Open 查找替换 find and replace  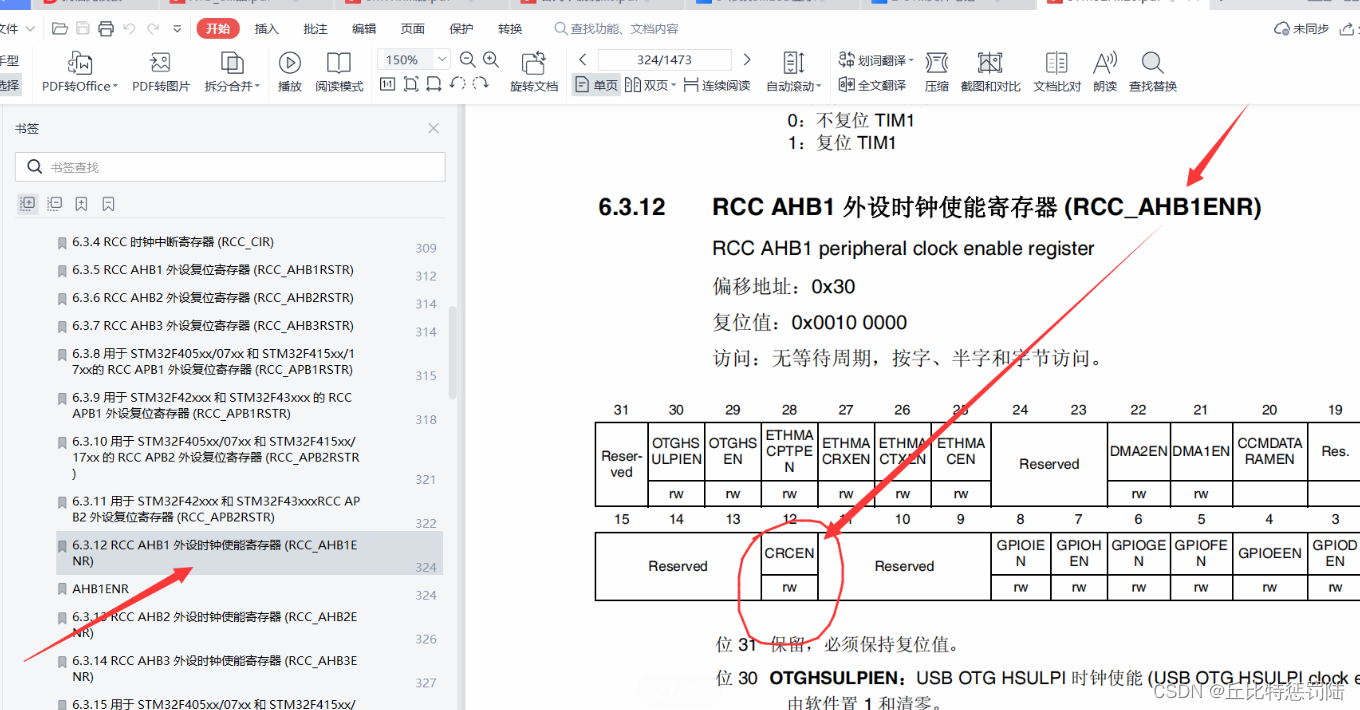(1153, 72)
